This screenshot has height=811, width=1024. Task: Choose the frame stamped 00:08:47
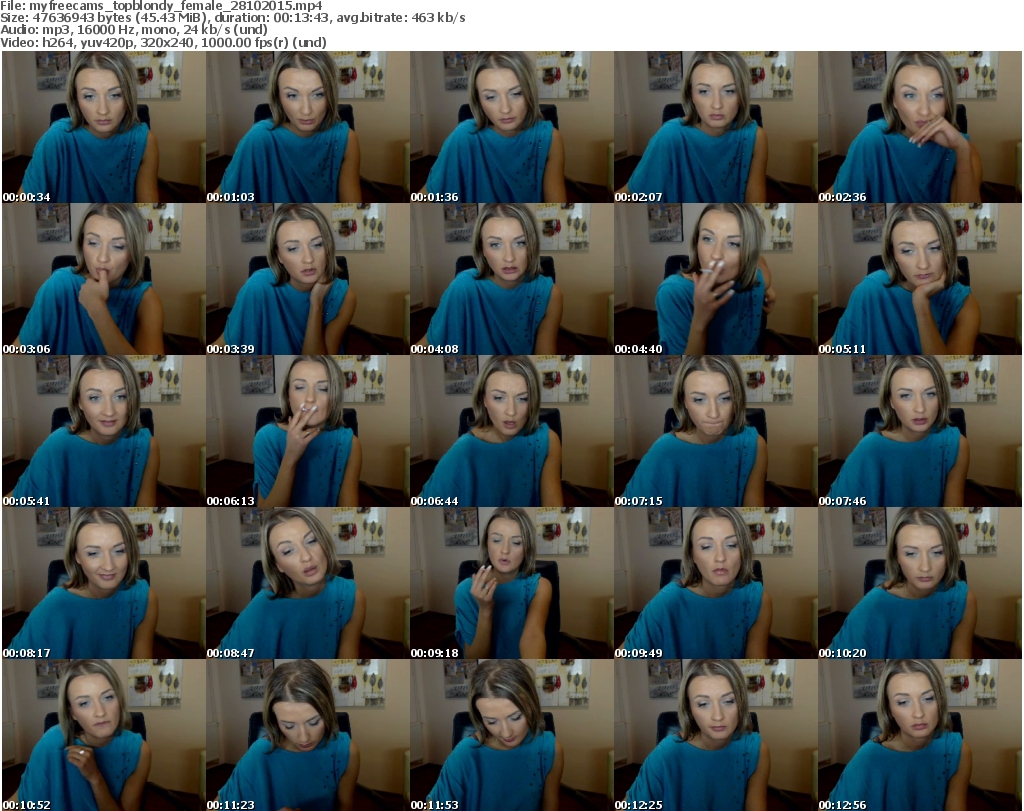[x=308, y=583]
